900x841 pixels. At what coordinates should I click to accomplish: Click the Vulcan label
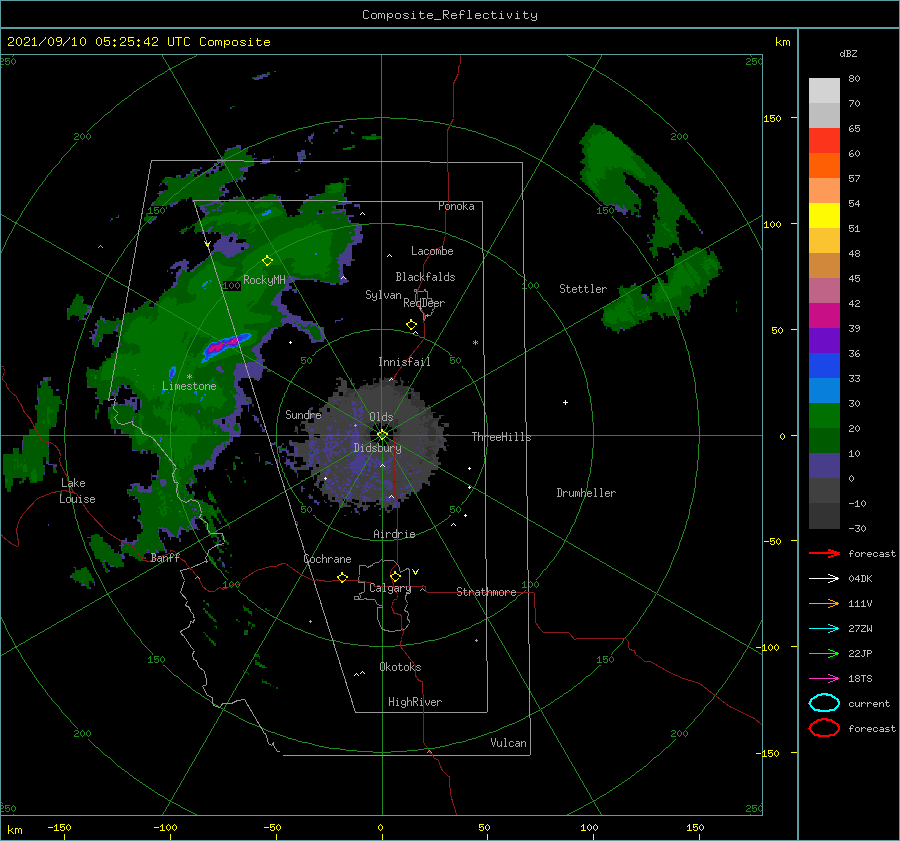click(x=509, y=743)
